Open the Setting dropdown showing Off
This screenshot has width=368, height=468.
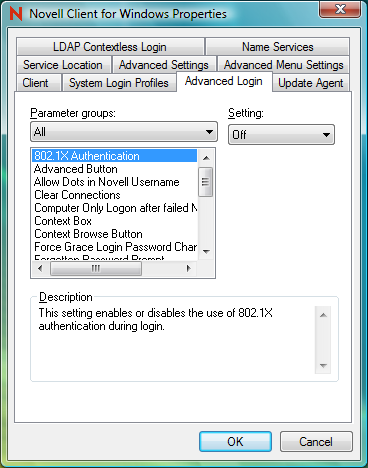281,135
